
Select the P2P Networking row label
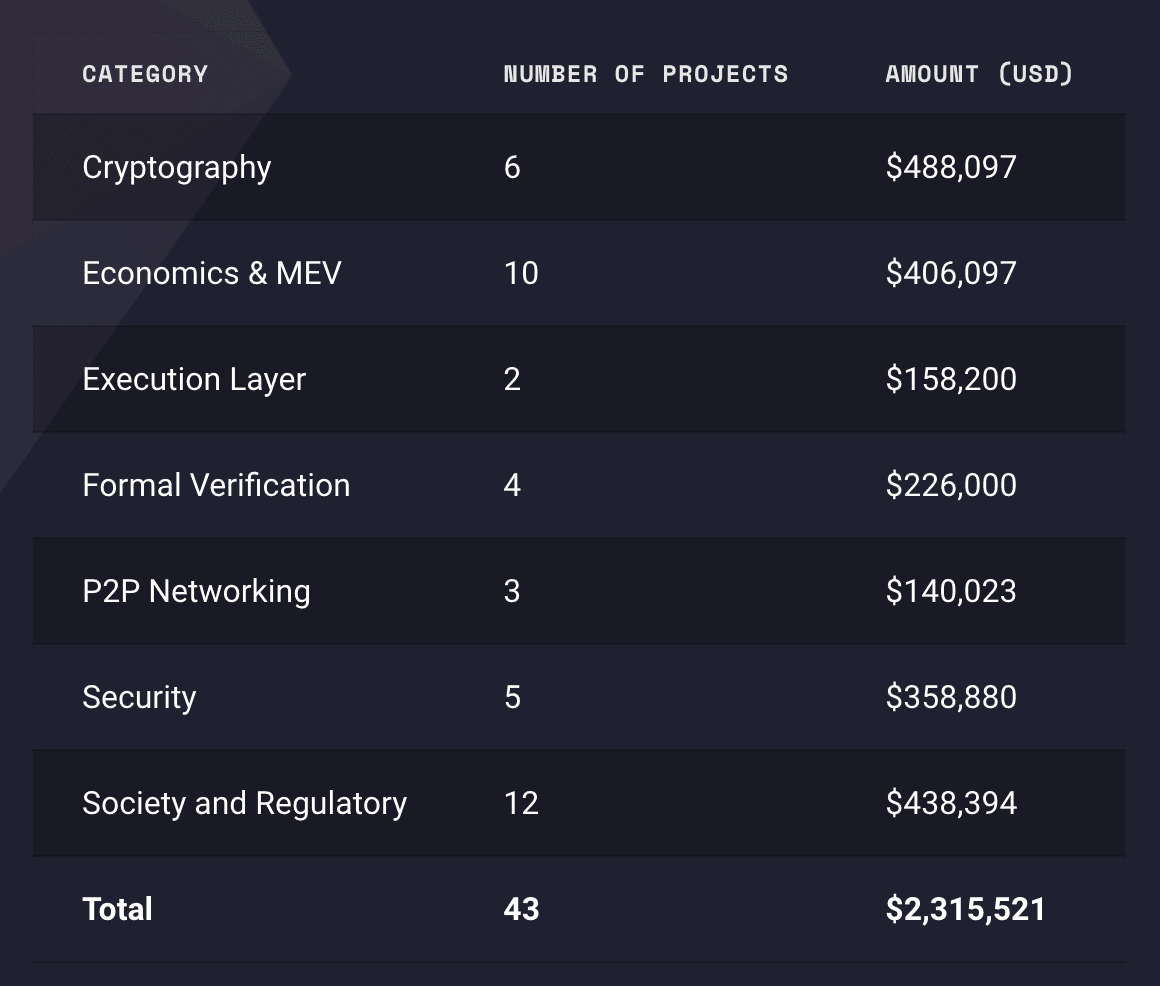pos(196,591)
